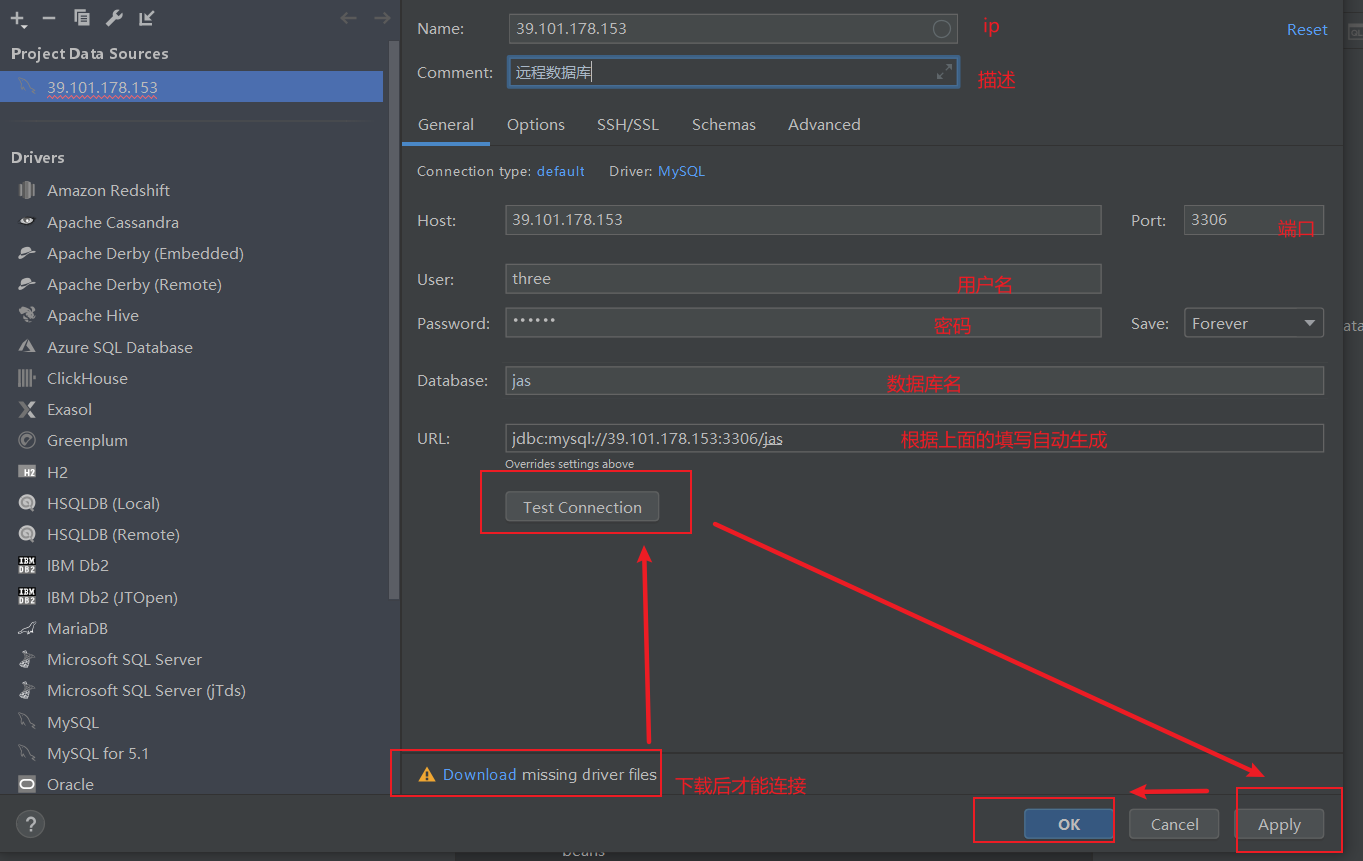Image resolution: width=1363 pixels, height=861 pixels.
Task: Click the ClickHouse driver icon
Action: (27, 378)
